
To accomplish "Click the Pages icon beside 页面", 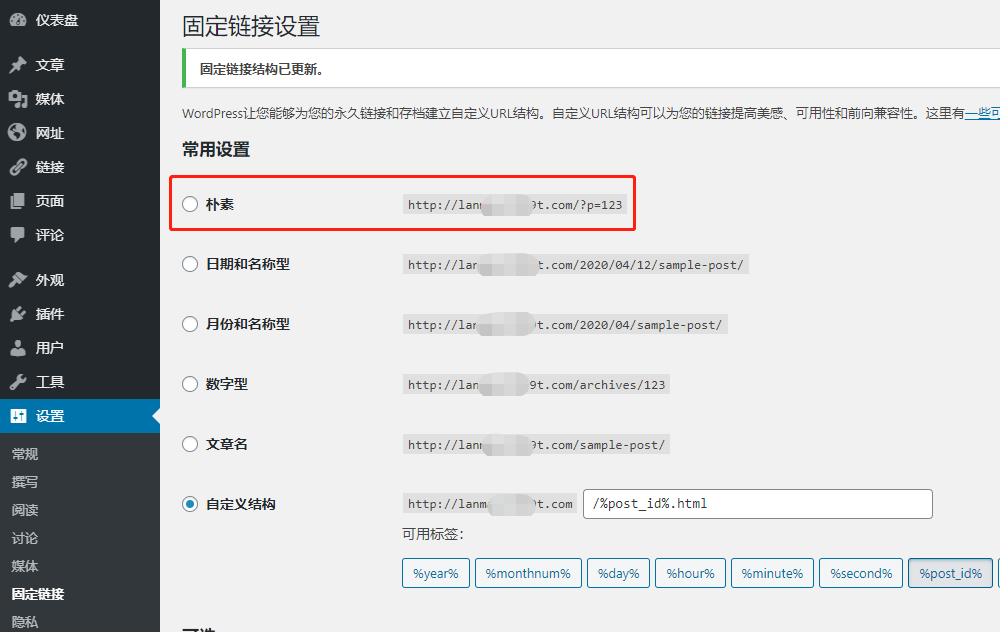I will [18, 201].
